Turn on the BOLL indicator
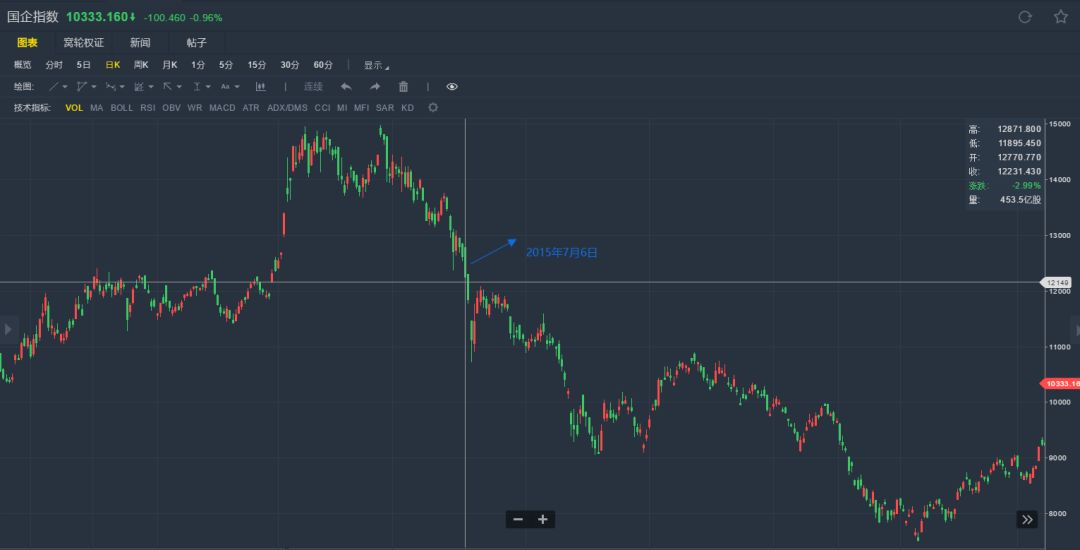 (121, 107)
